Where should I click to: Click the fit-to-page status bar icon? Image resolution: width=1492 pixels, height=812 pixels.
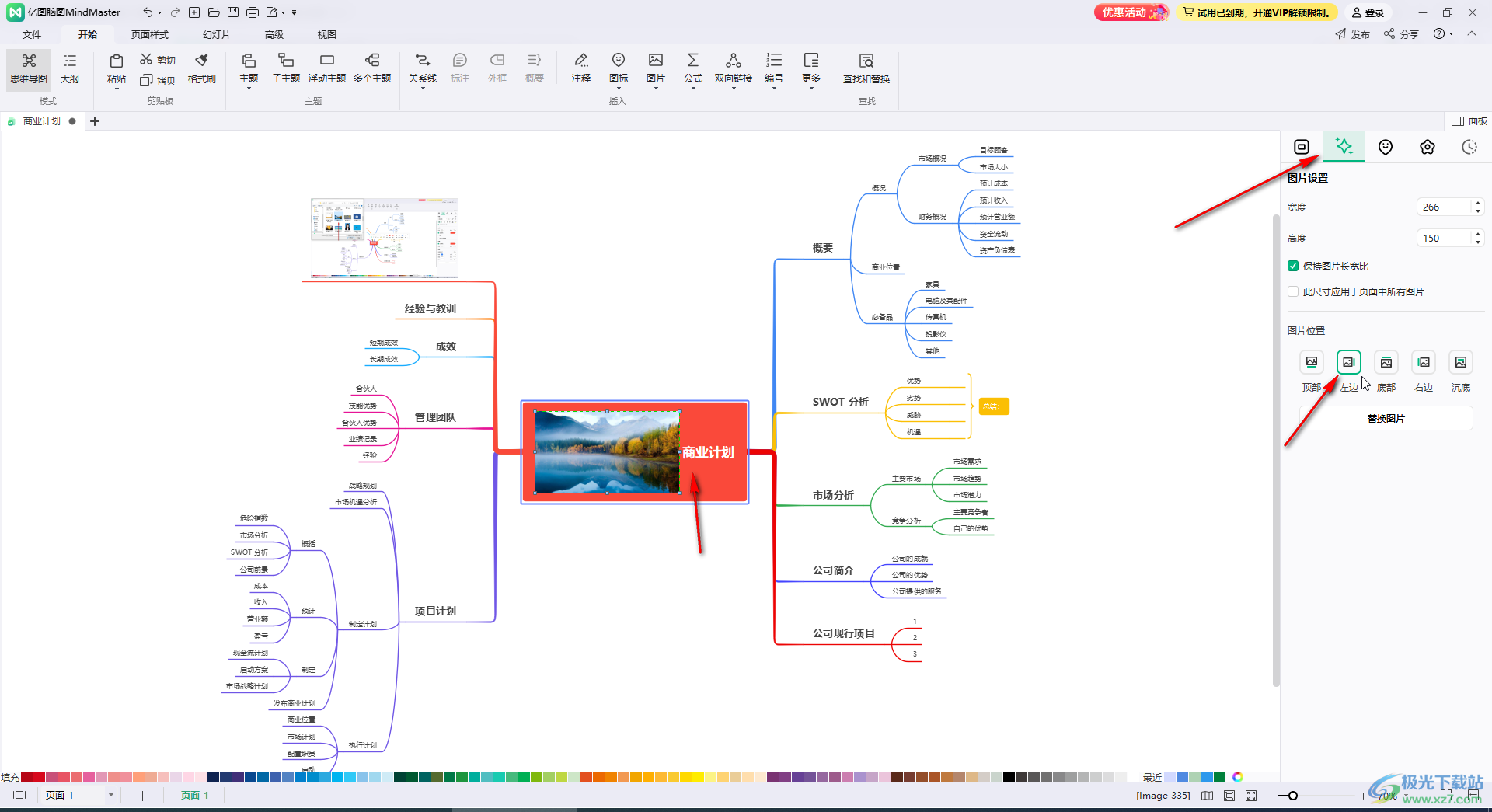[x=1229, y=796]
